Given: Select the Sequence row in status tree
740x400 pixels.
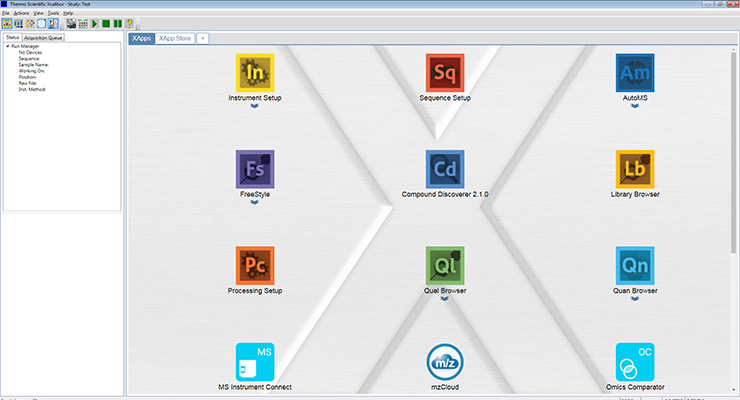Looking at the screenshot, I should pos(29,58).
